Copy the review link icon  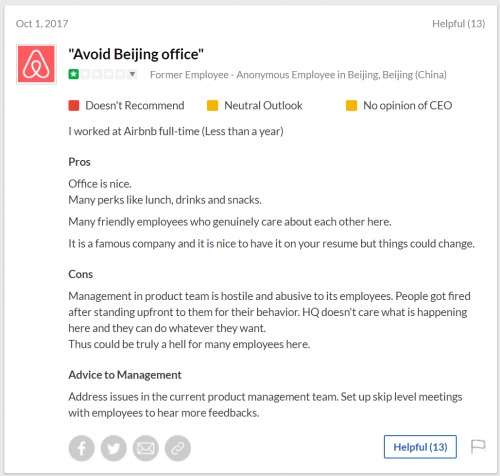178,448
